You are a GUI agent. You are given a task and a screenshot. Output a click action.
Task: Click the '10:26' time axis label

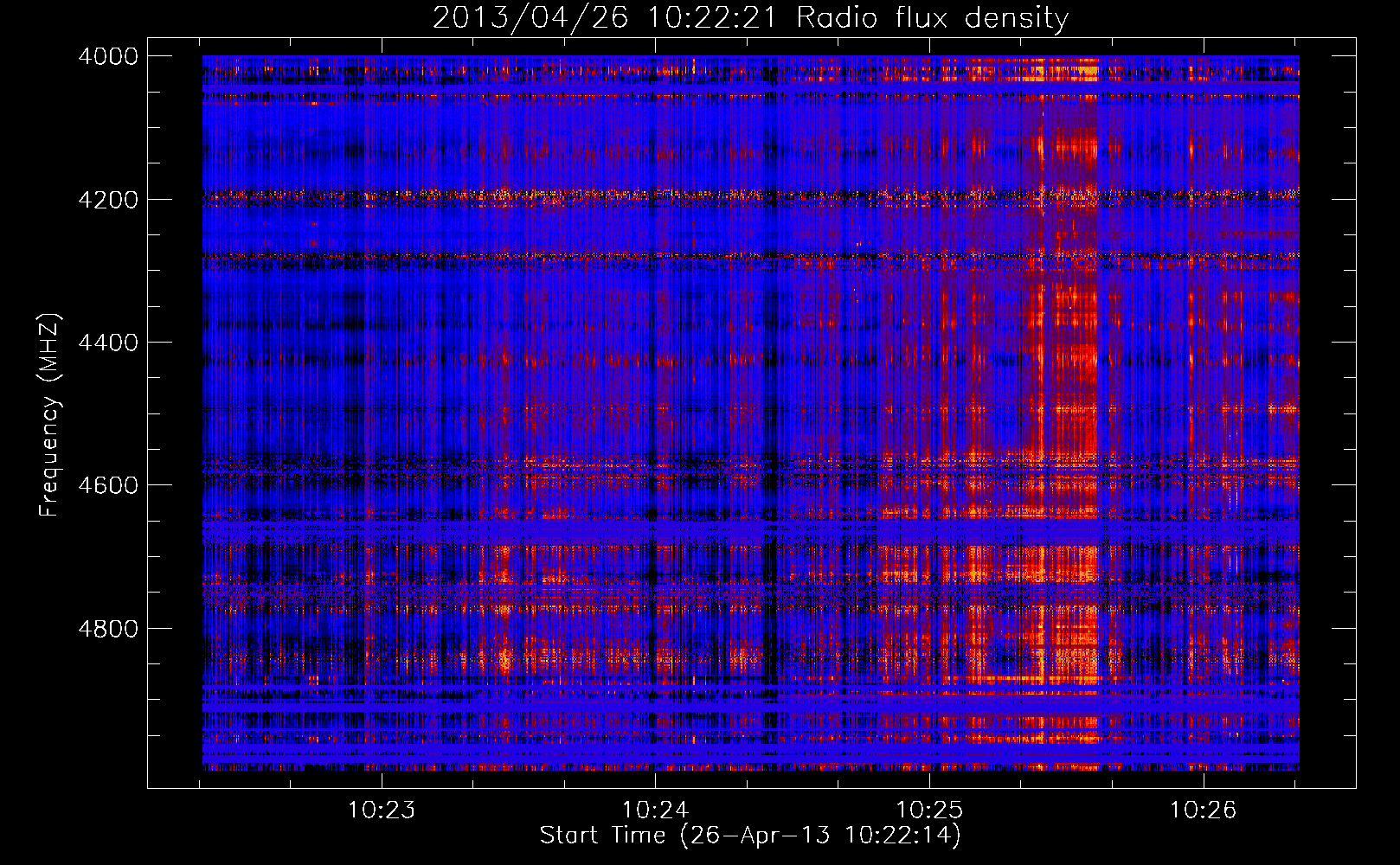(1204, 810)
